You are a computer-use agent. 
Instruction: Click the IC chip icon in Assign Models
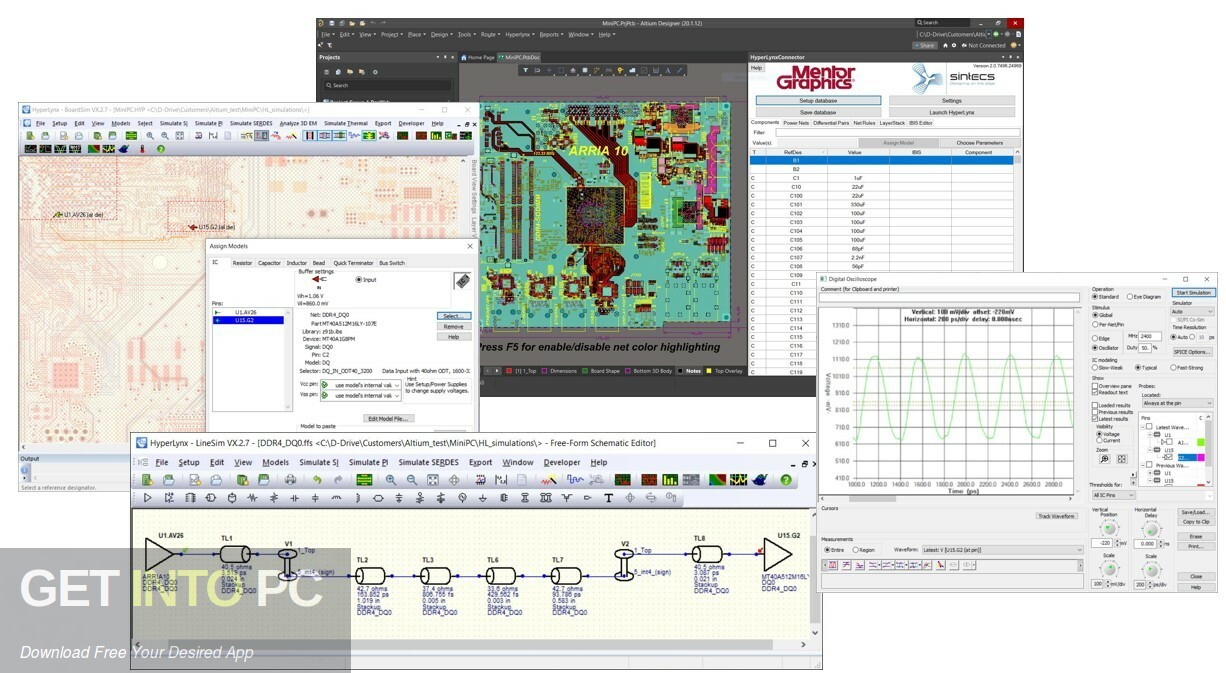click(x=463, y=282)
